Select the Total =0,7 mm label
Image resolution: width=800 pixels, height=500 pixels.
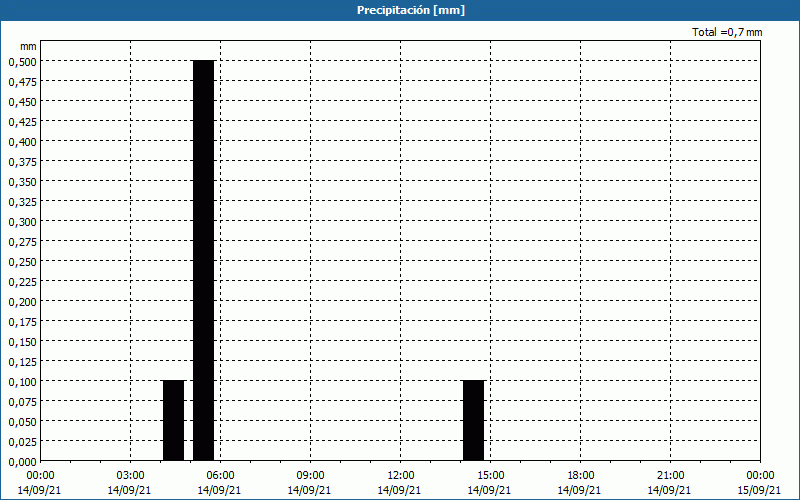[727, 32]
